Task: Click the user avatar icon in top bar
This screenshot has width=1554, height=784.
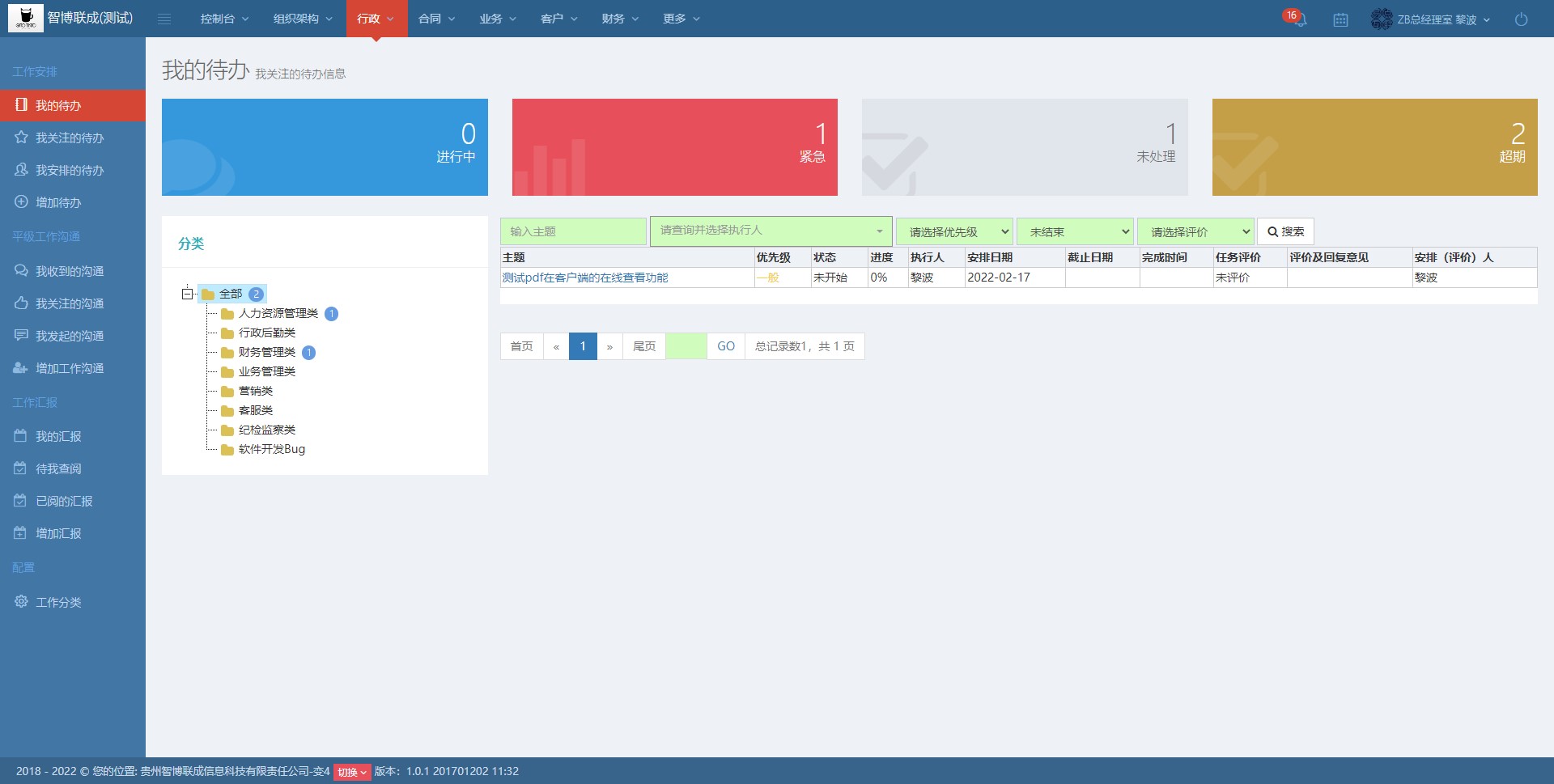Action: coord(1382,19)
